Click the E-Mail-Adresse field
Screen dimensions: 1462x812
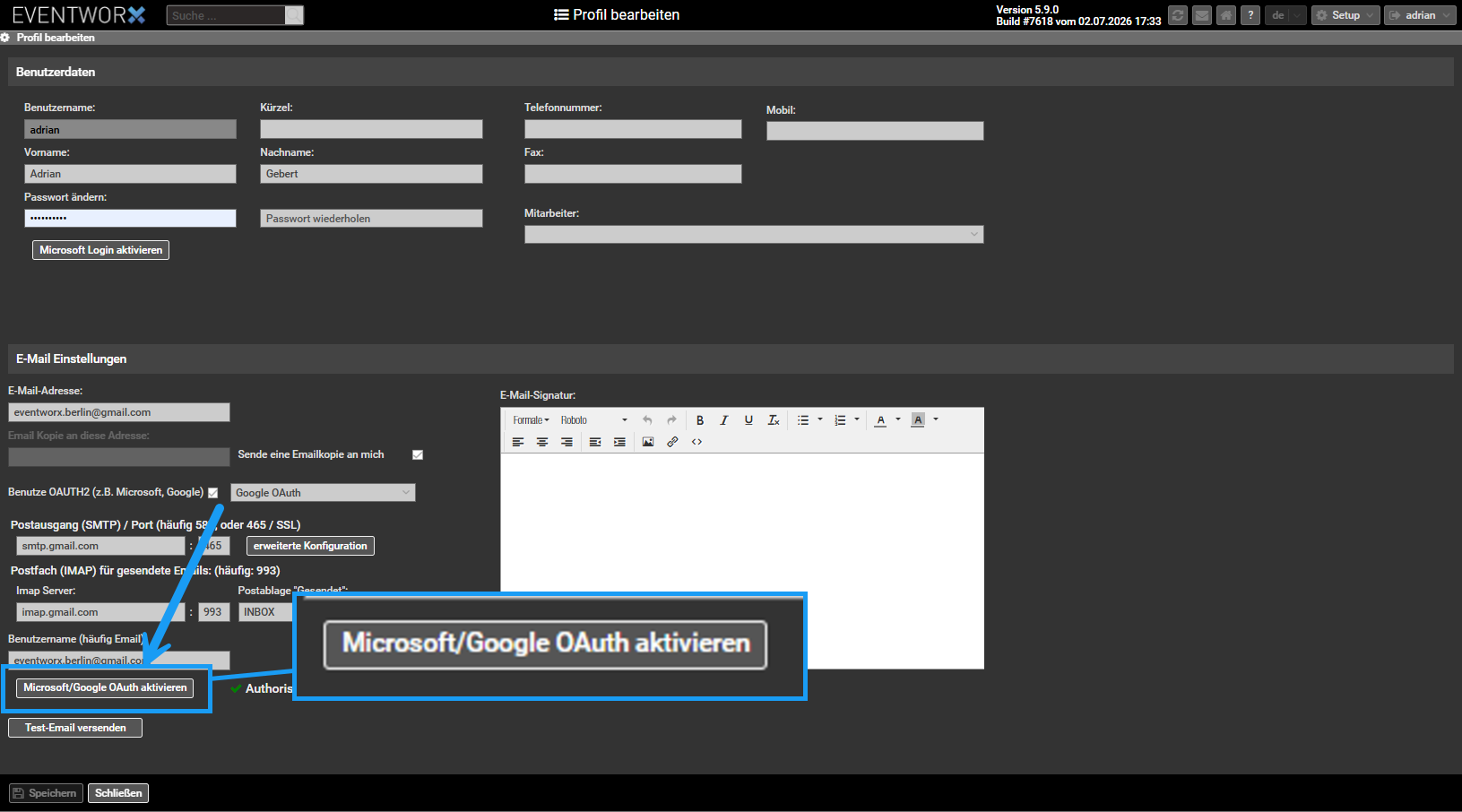coord(119,412)
